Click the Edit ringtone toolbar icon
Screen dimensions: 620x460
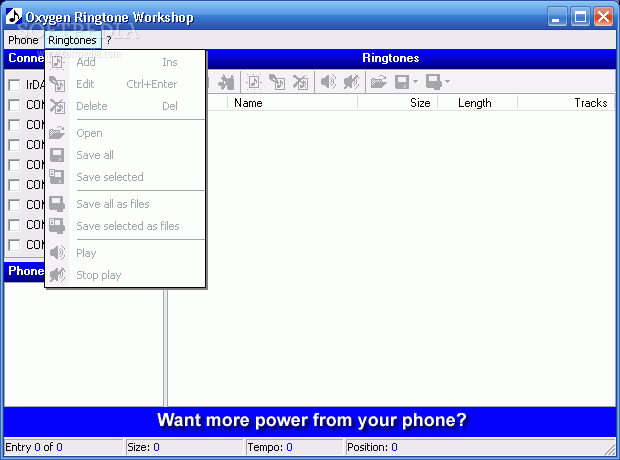coord(277,82)
